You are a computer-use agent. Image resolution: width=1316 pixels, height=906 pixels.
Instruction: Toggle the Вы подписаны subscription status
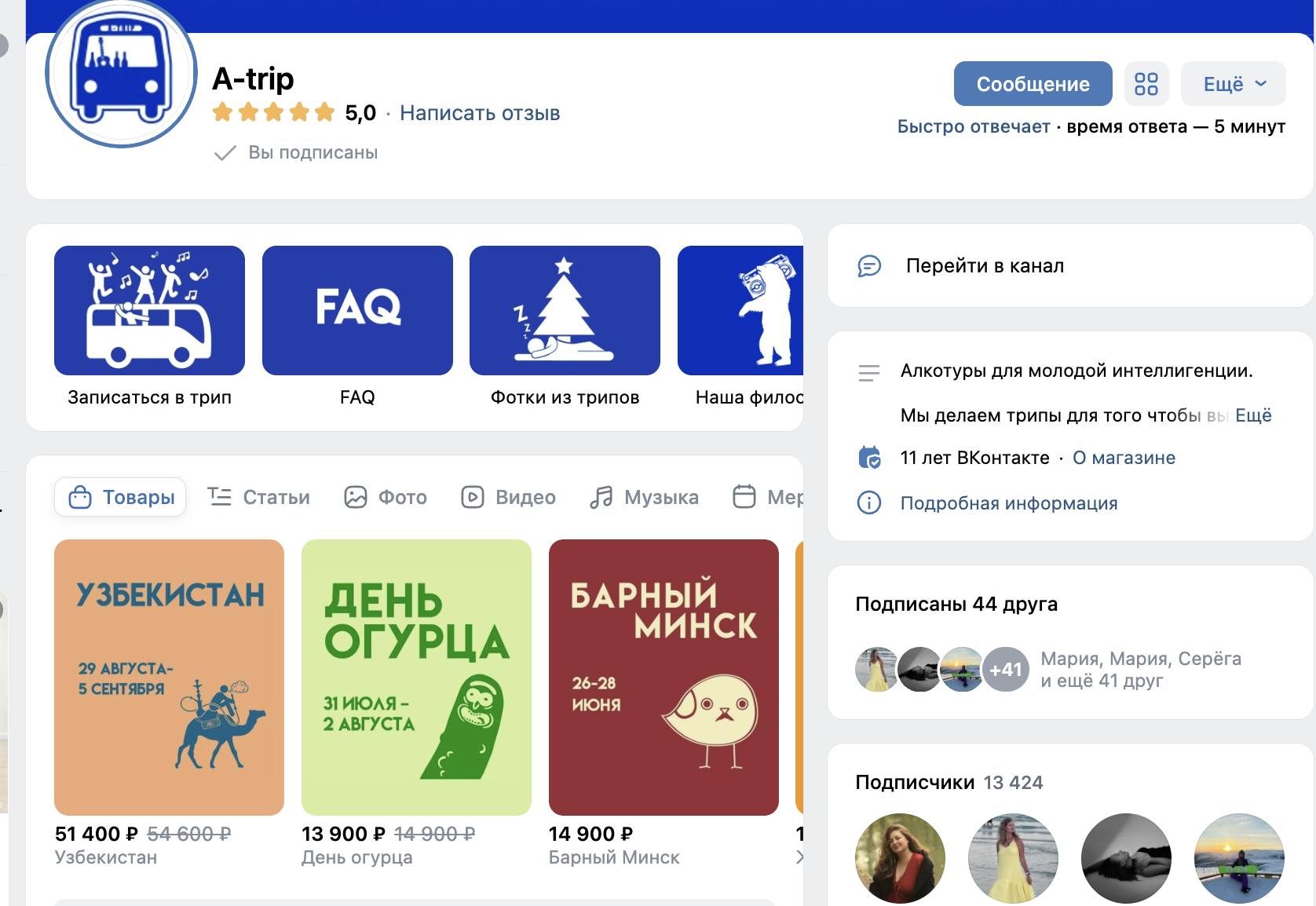point(296,152)
